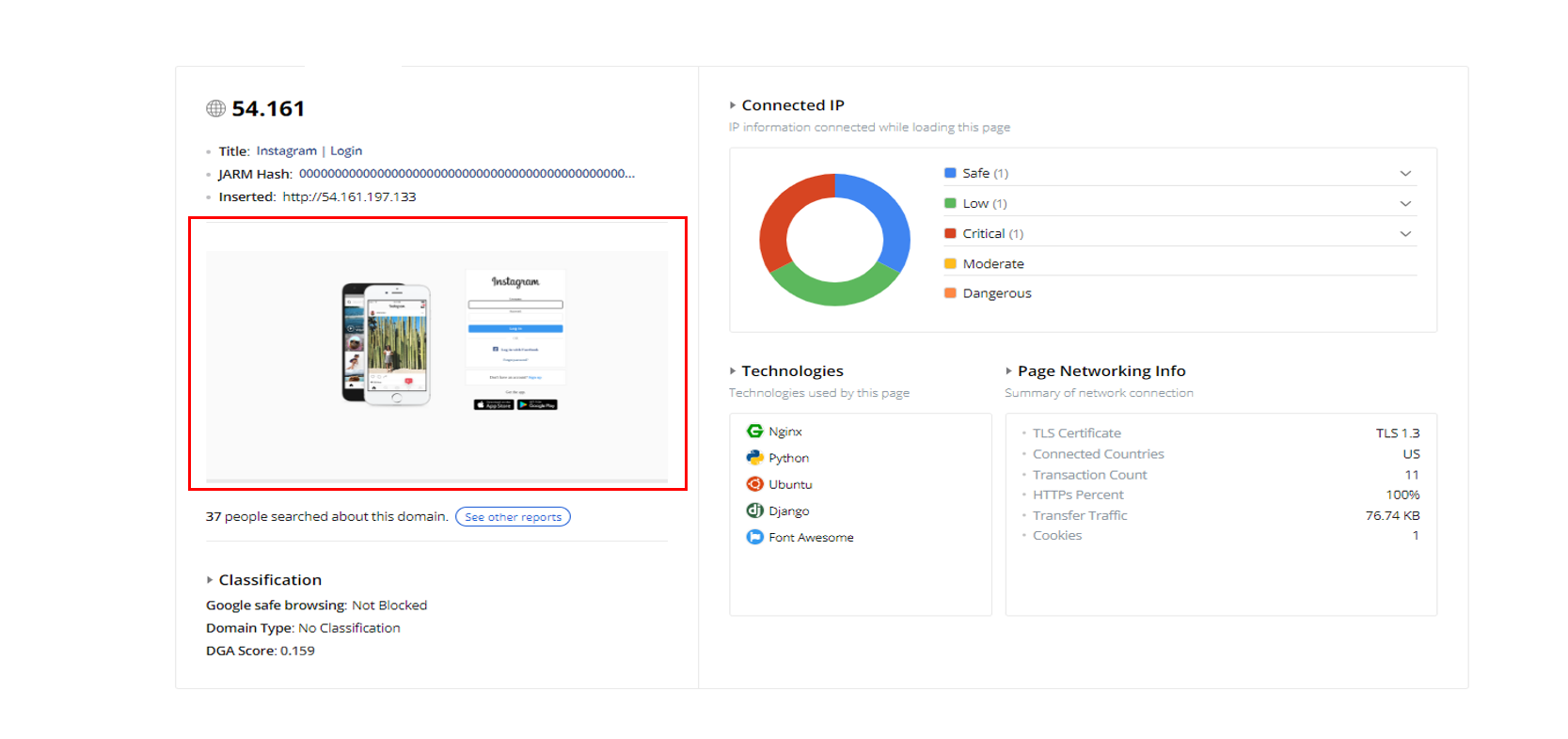Click the DGA Score 0.159 text
This screenshot has height=739, width=1568.
coord(261,651)
